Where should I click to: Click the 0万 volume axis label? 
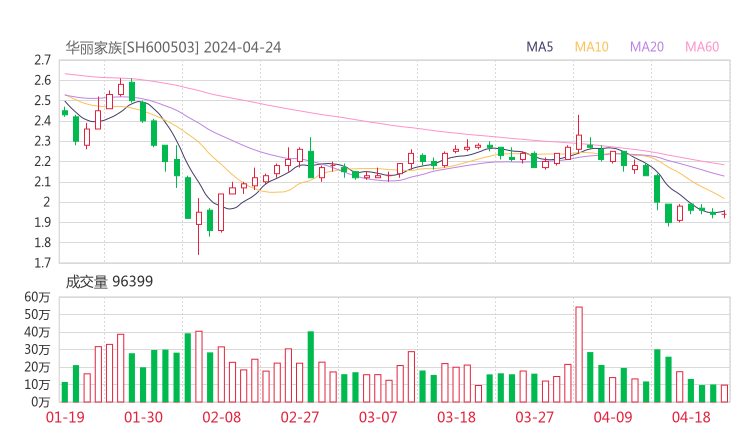41,402
